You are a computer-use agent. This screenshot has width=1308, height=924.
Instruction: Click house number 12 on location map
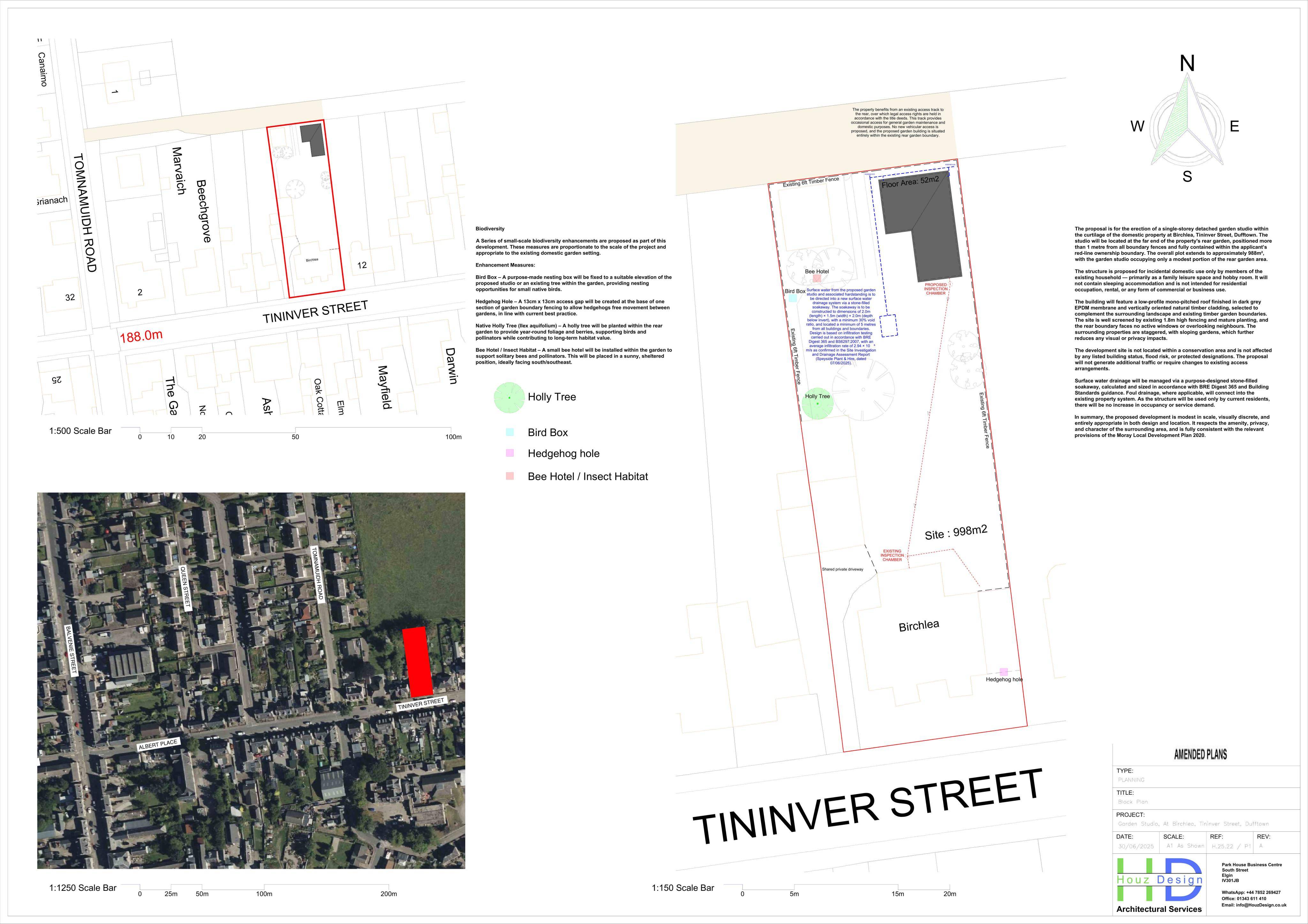tap(362, 265)
